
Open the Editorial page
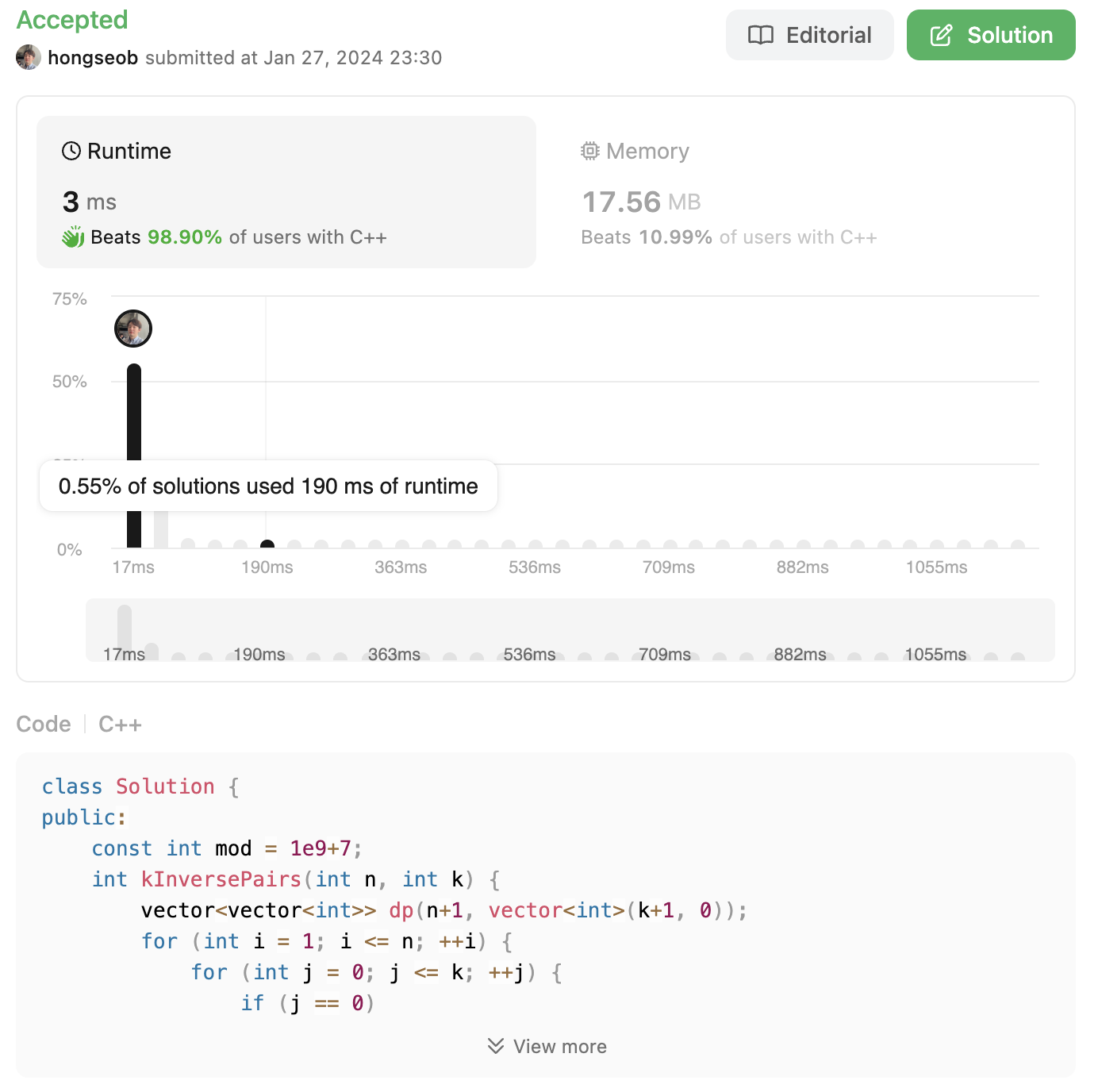point(810,35)
